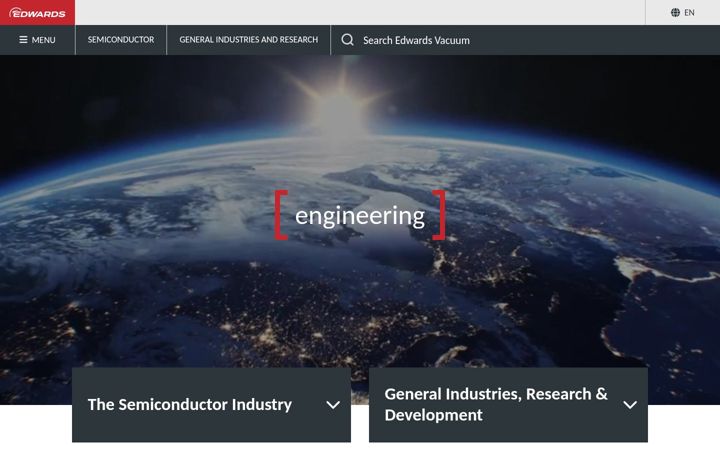Click the MENU label
This screenshot has height=450, width=720.
point(44,40)
